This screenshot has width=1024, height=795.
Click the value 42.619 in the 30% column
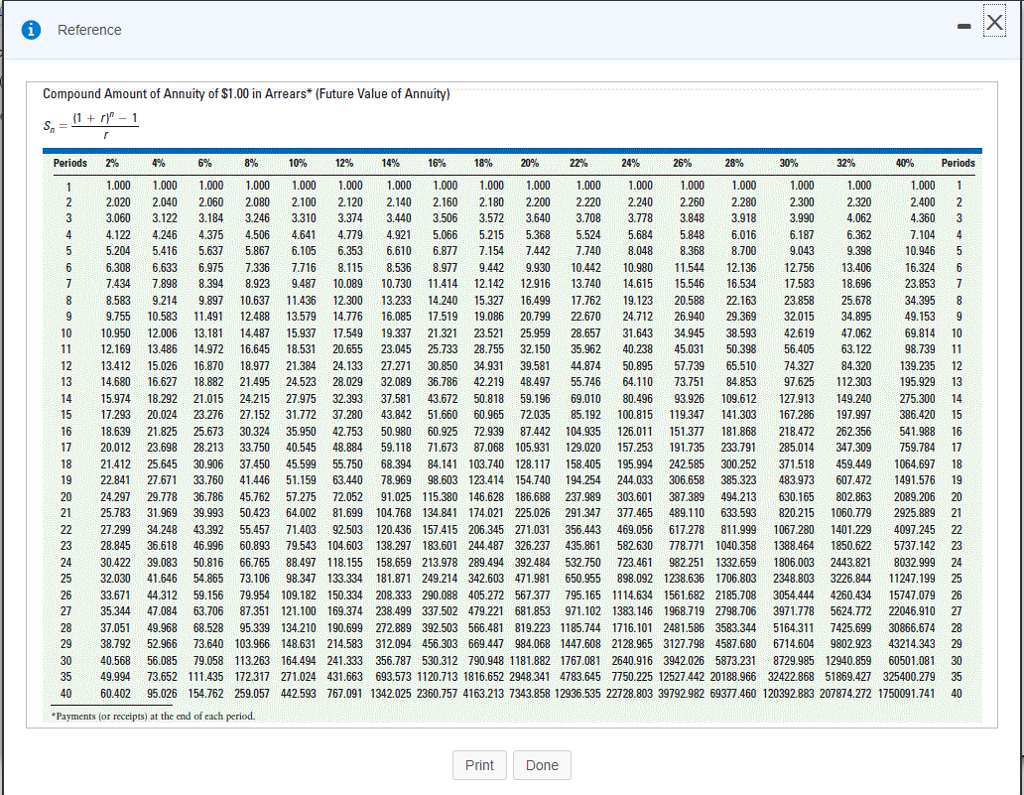click(x=799, y=333)
